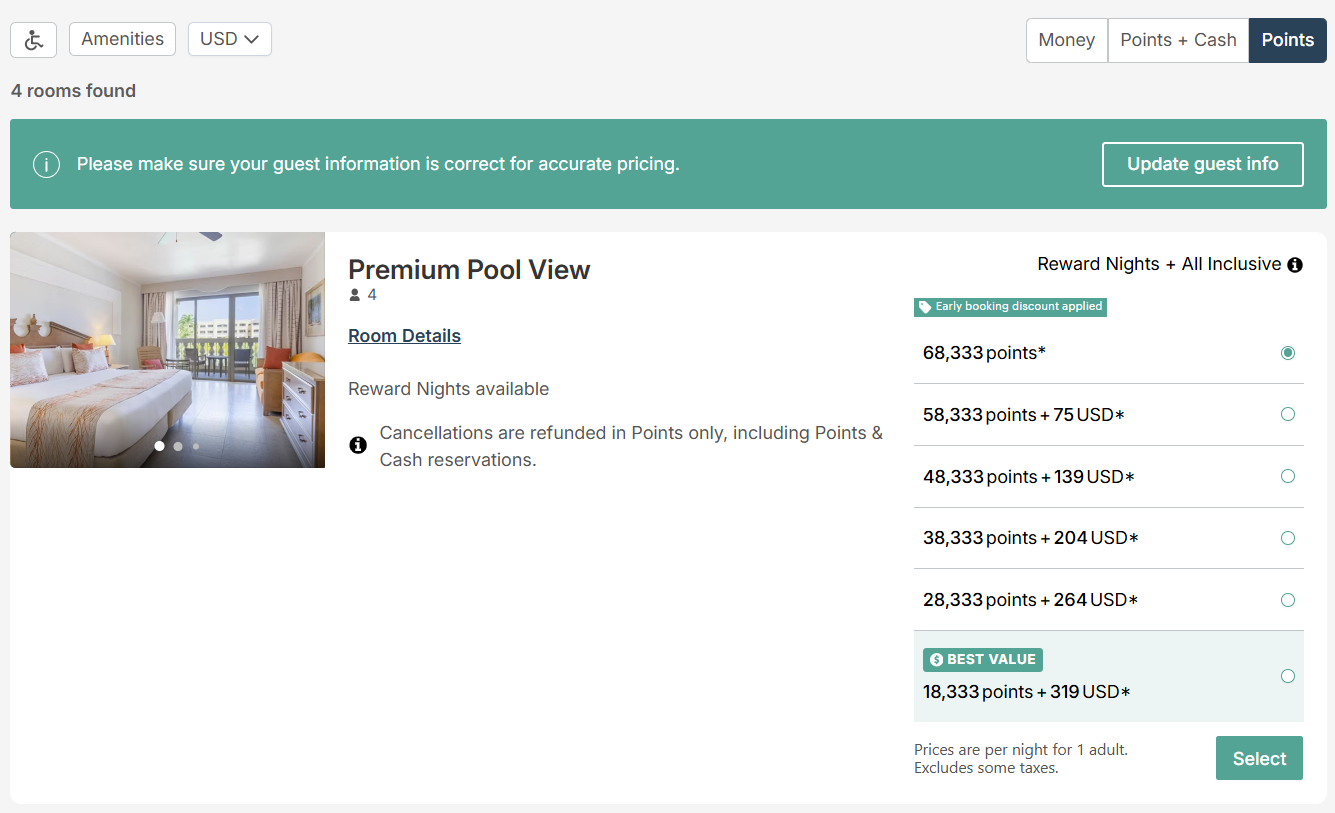Click the Premium Pool View room photo
The width and height of the screenshot is (1335, 813).
[x=167, y=350]
